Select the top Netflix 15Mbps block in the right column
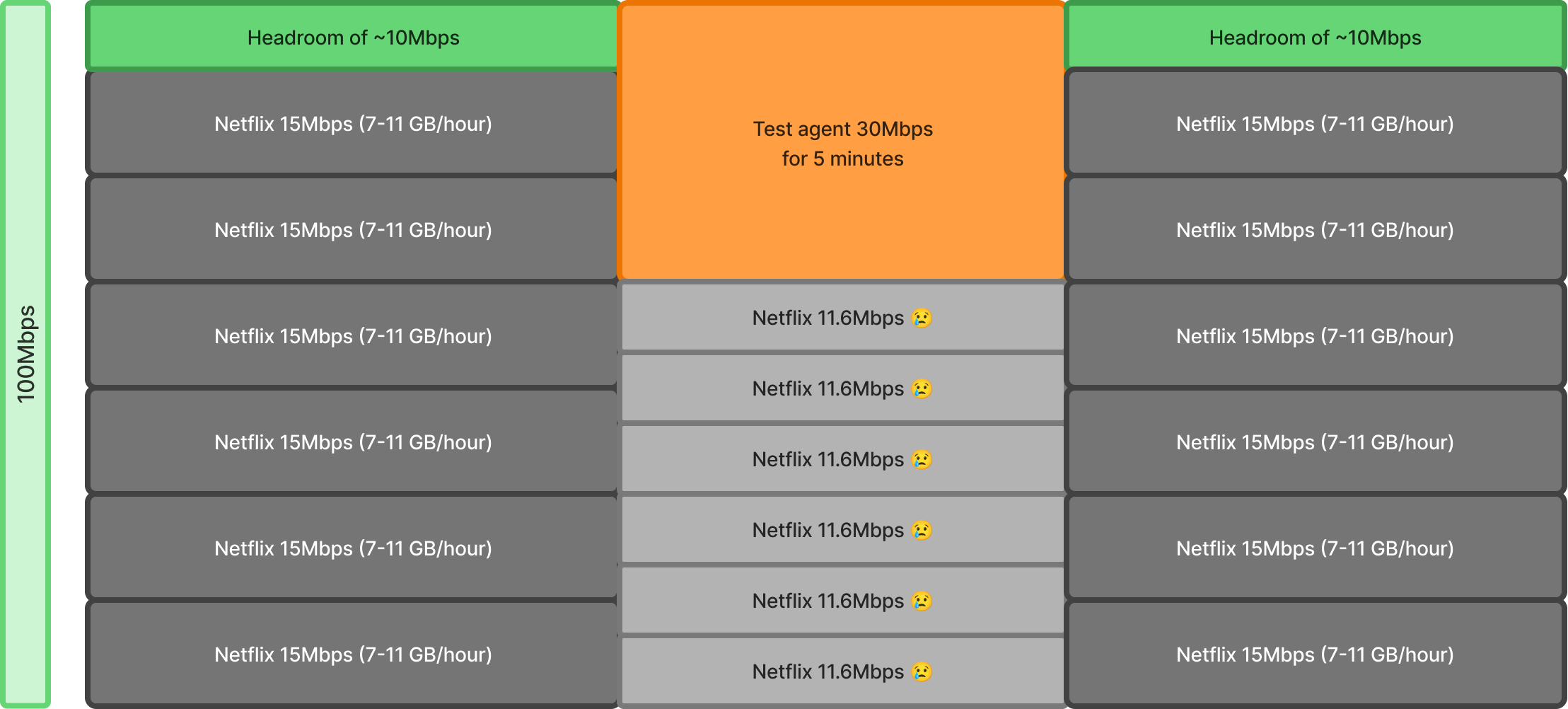 click(1314, 124)
